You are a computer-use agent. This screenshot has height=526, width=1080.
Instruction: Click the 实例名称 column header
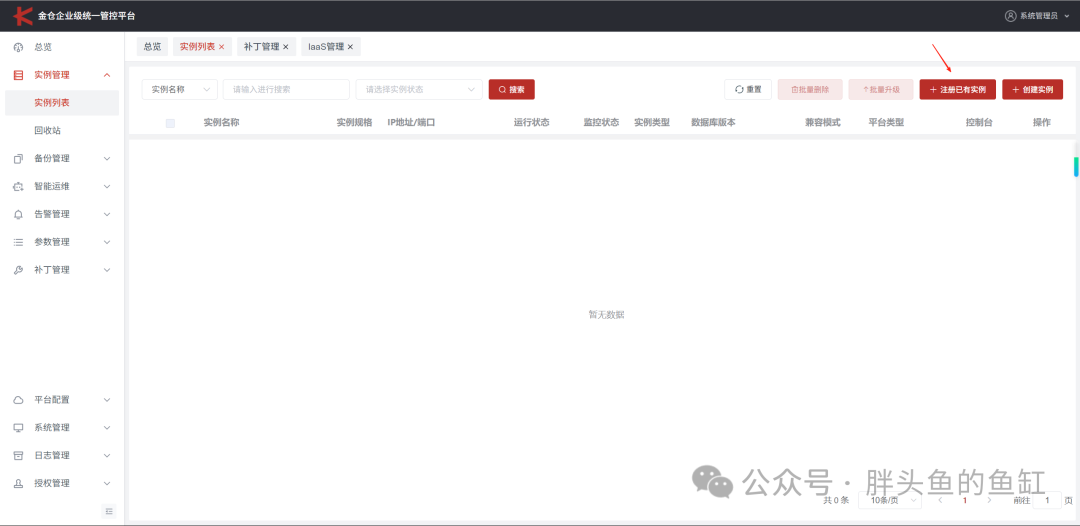tap(221, 123)
